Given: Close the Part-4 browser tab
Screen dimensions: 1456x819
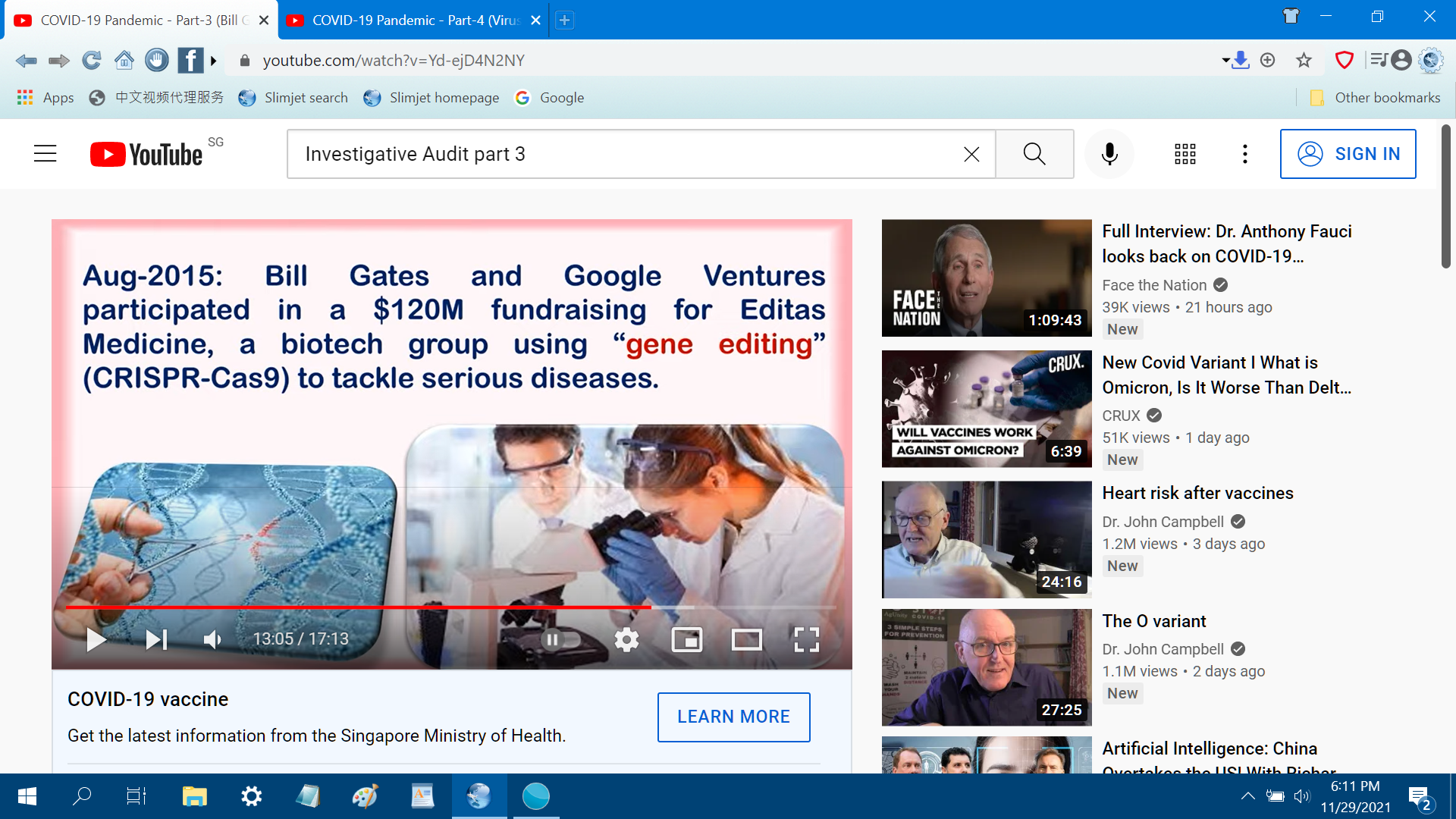Looking at the screenshot, I should 535,20.
